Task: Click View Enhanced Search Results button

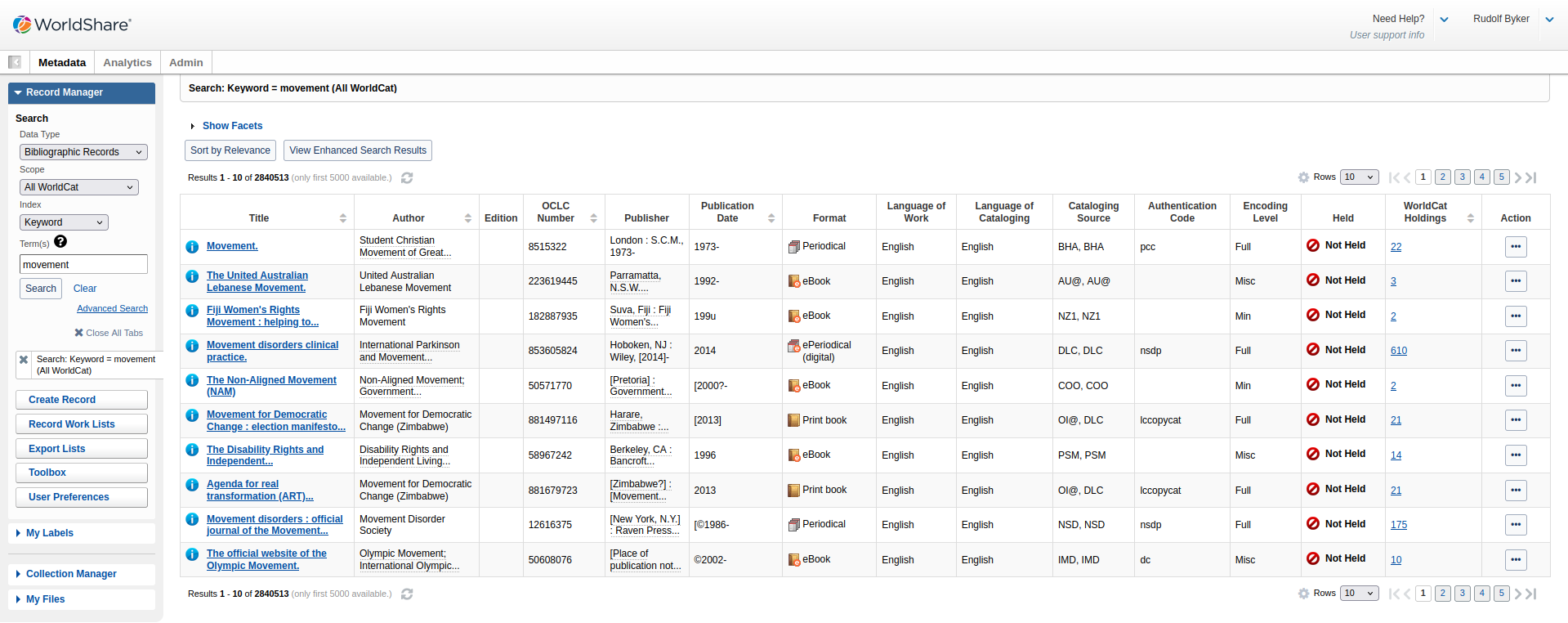Action: [358, 150]
